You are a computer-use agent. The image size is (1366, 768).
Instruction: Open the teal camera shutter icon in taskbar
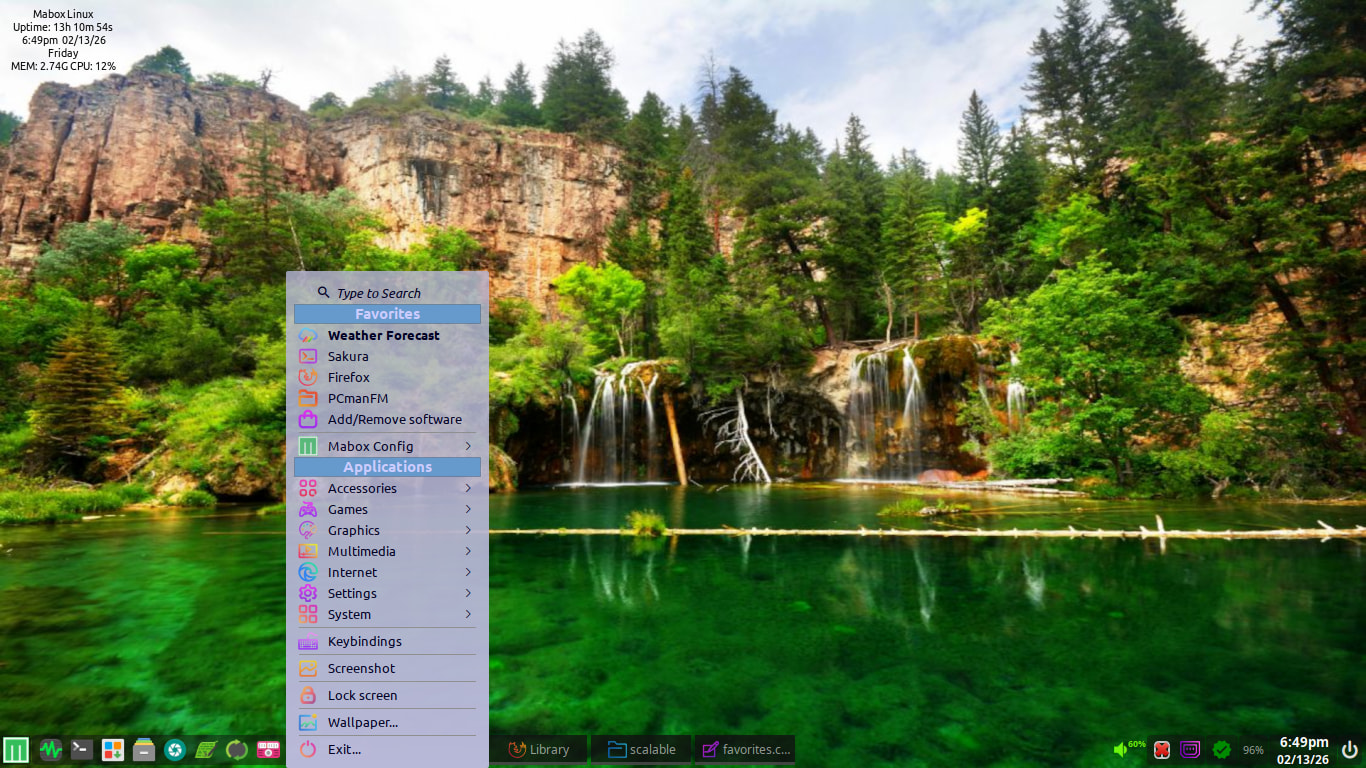coord(175,749)
